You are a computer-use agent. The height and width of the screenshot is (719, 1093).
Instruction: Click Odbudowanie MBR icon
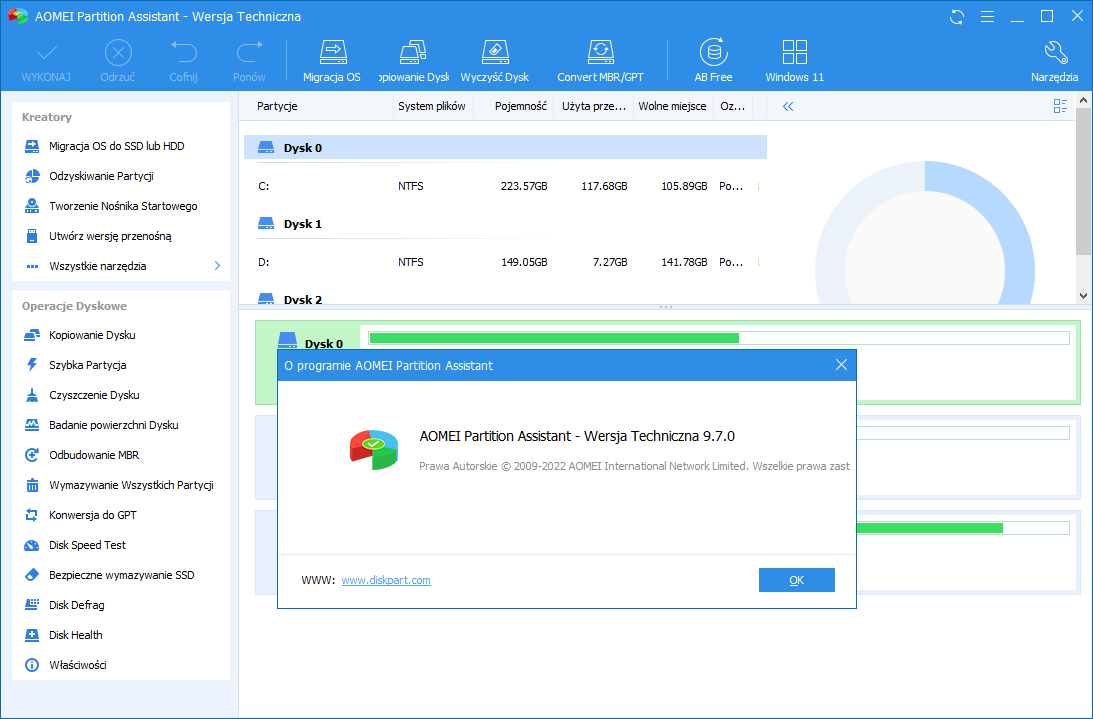[32, 455]
